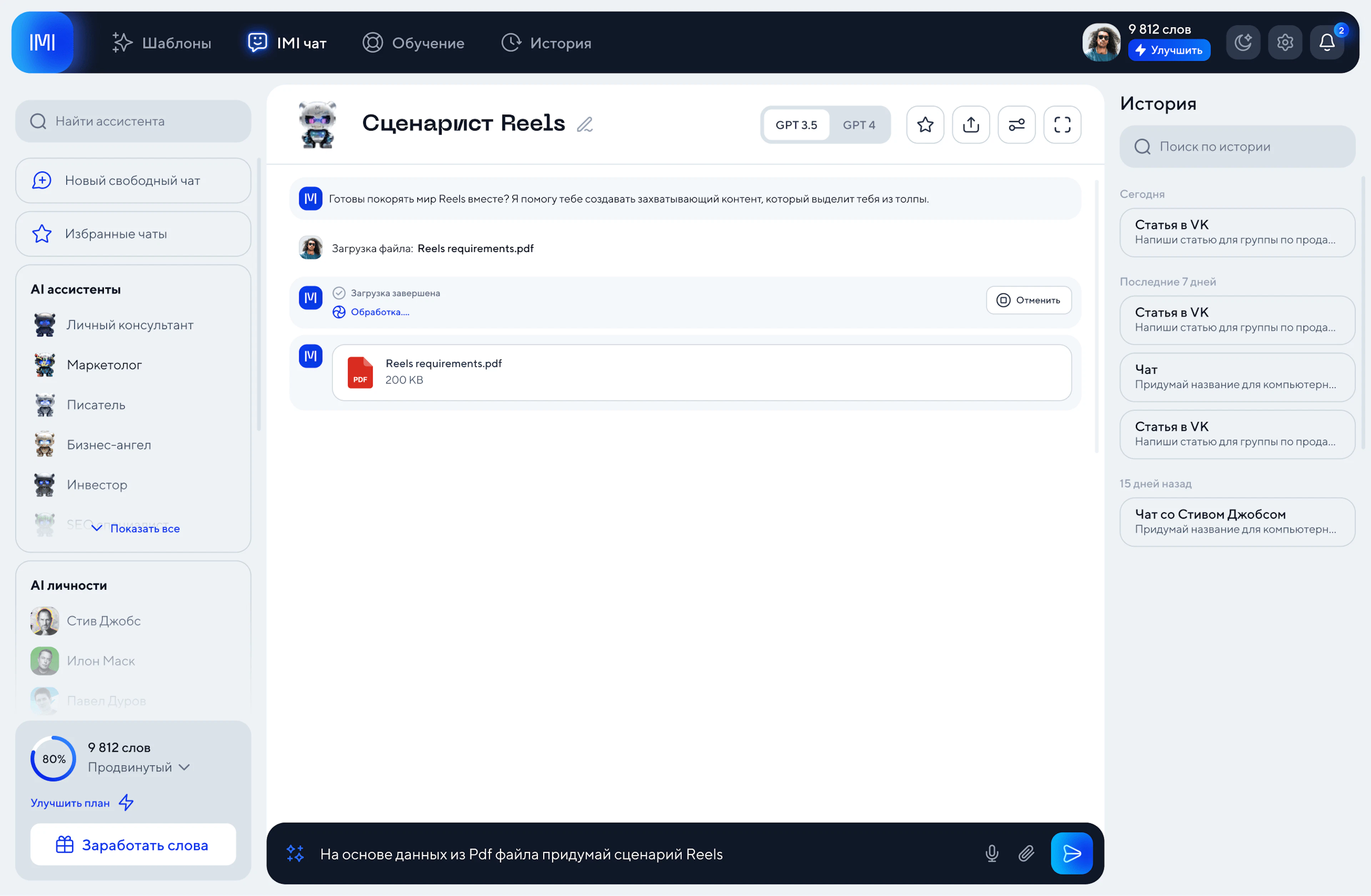Open notifications bell with badge 2
The height and width of the screenshot is (896, 1371).
[1327, 42]
